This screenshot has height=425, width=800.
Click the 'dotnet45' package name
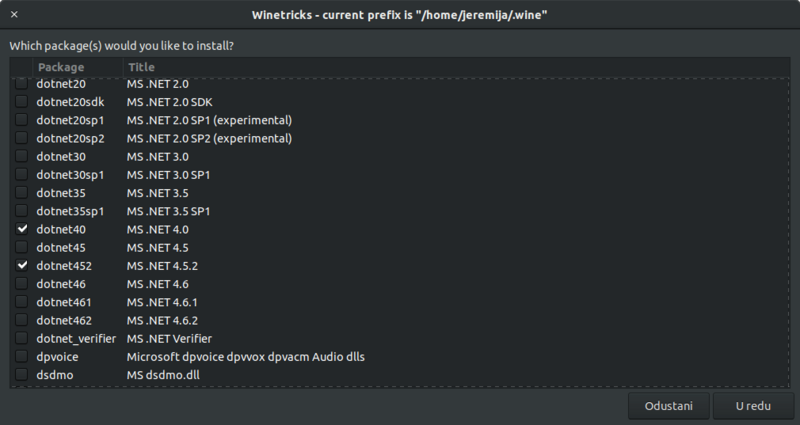[x=61, y=247]
